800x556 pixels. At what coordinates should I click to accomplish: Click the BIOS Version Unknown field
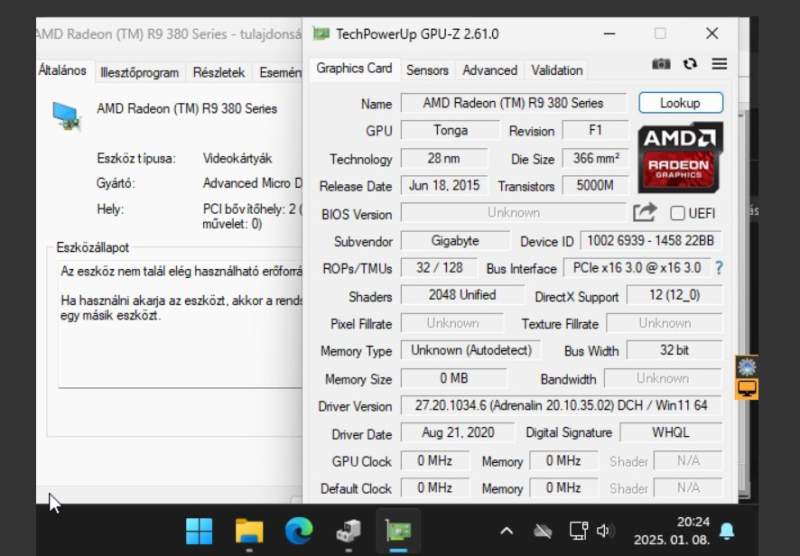tap(513, 212)
